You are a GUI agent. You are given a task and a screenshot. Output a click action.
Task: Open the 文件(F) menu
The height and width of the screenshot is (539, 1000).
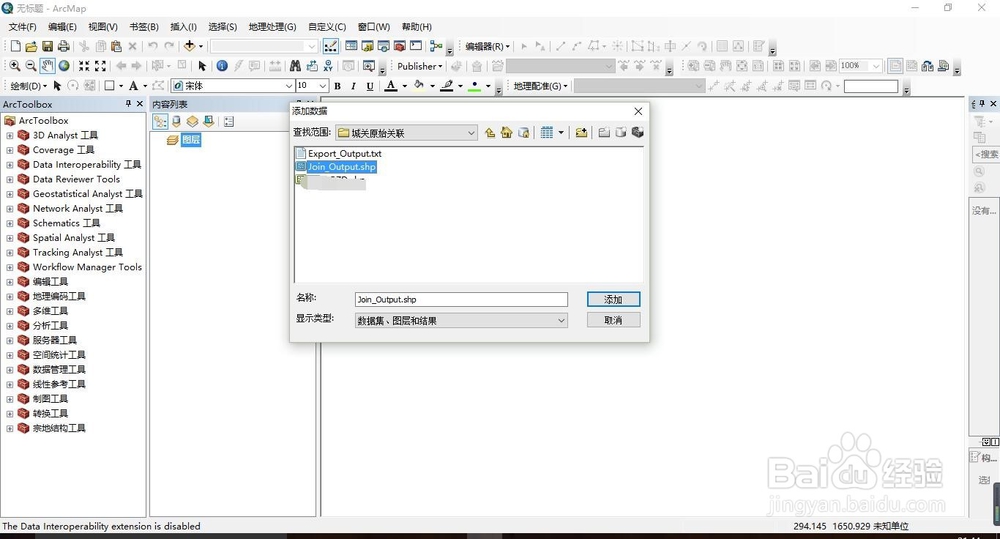(x=22, y=27)
